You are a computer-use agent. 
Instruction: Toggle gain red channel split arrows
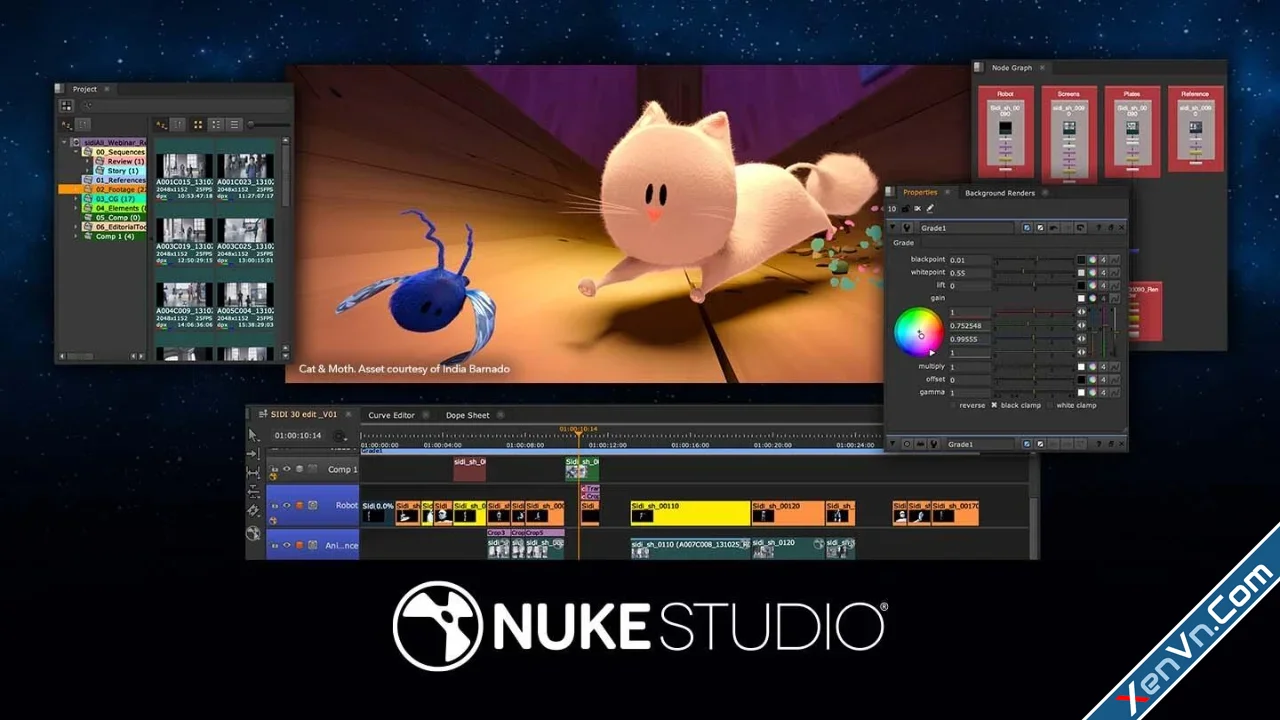pyautogui.click(x=1081, y=311)
